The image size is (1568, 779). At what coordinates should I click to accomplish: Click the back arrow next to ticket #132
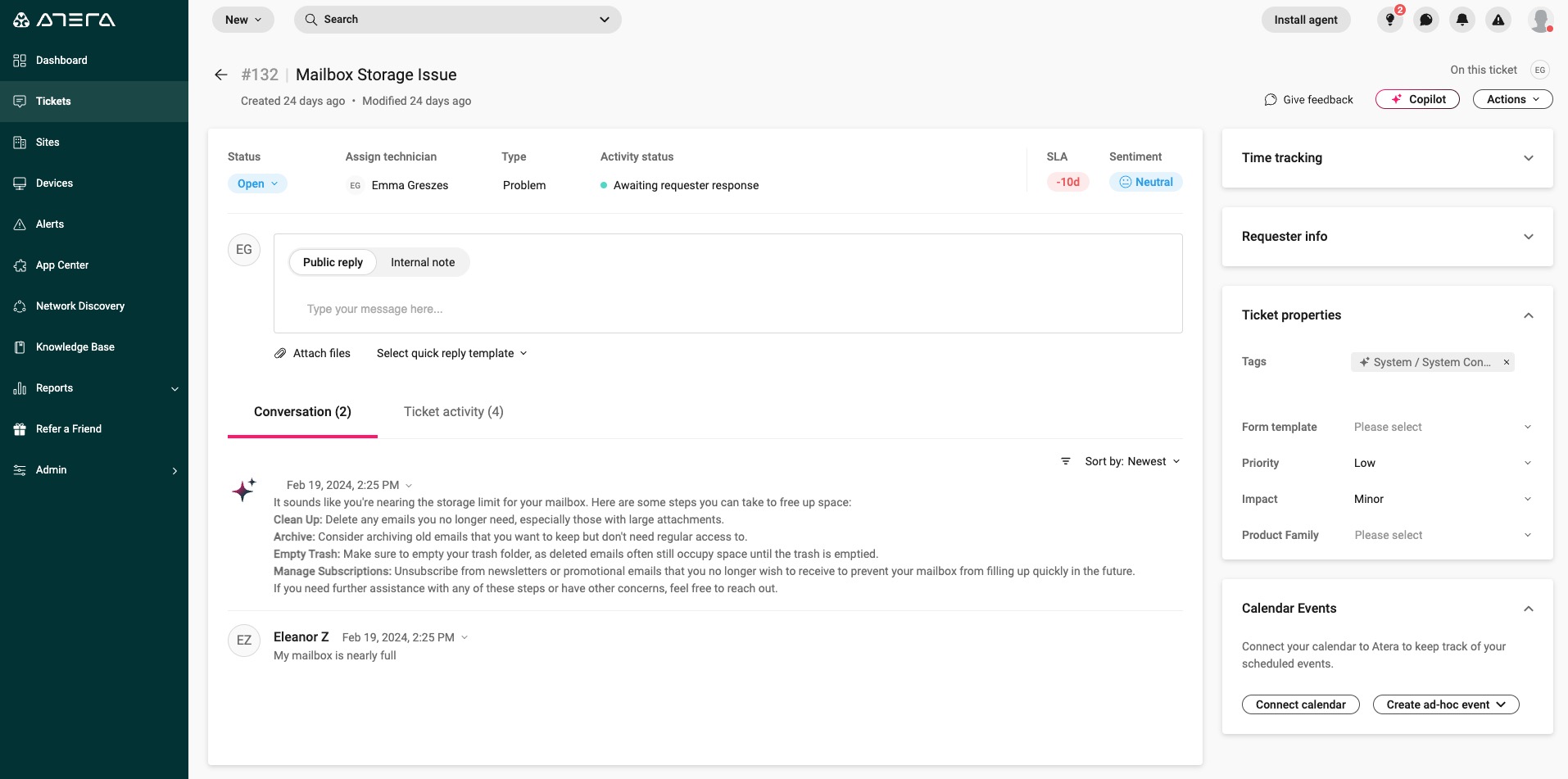220,75
